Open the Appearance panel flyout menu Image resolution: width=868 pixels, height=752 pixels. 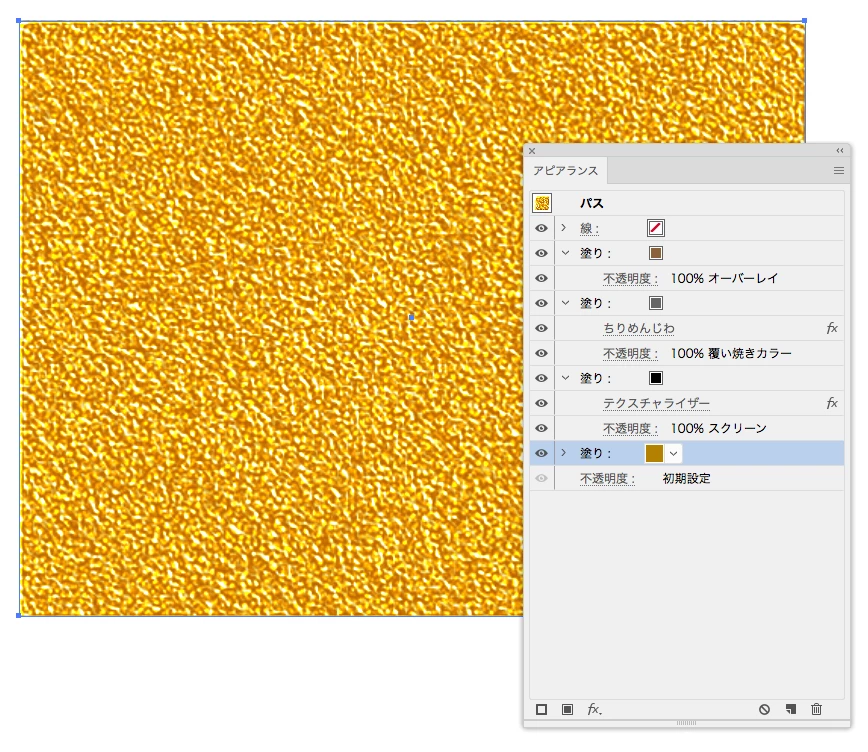coord(839,171)
